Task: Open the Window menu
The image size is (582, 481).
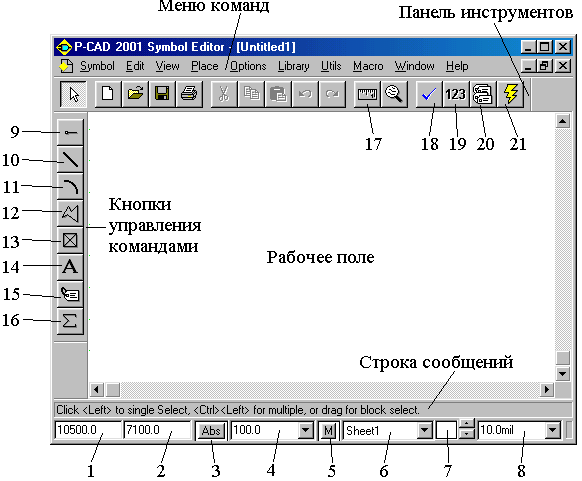Action: pyautogui.click(x=414, y=66)
